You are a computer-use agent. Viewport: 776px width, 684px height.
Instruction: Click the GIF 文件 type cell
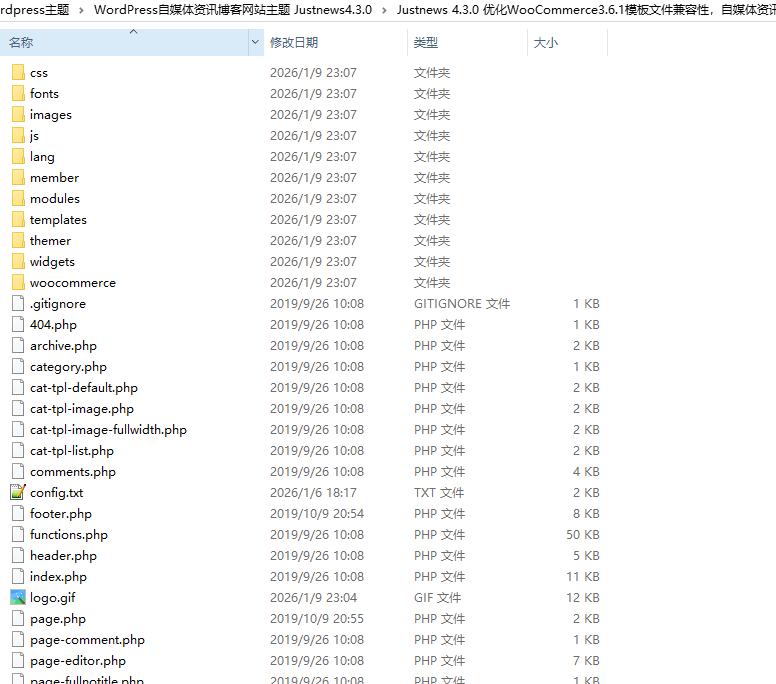coord(437,597)
